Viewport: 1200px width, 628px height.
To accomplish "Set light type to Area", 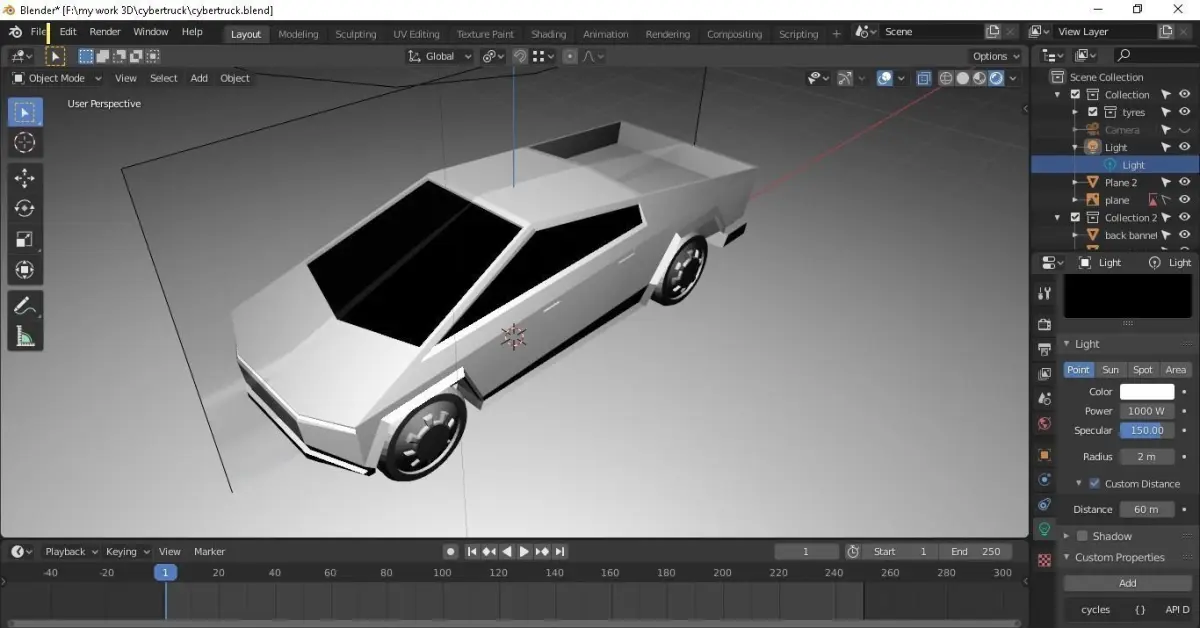I will 1176,369.
